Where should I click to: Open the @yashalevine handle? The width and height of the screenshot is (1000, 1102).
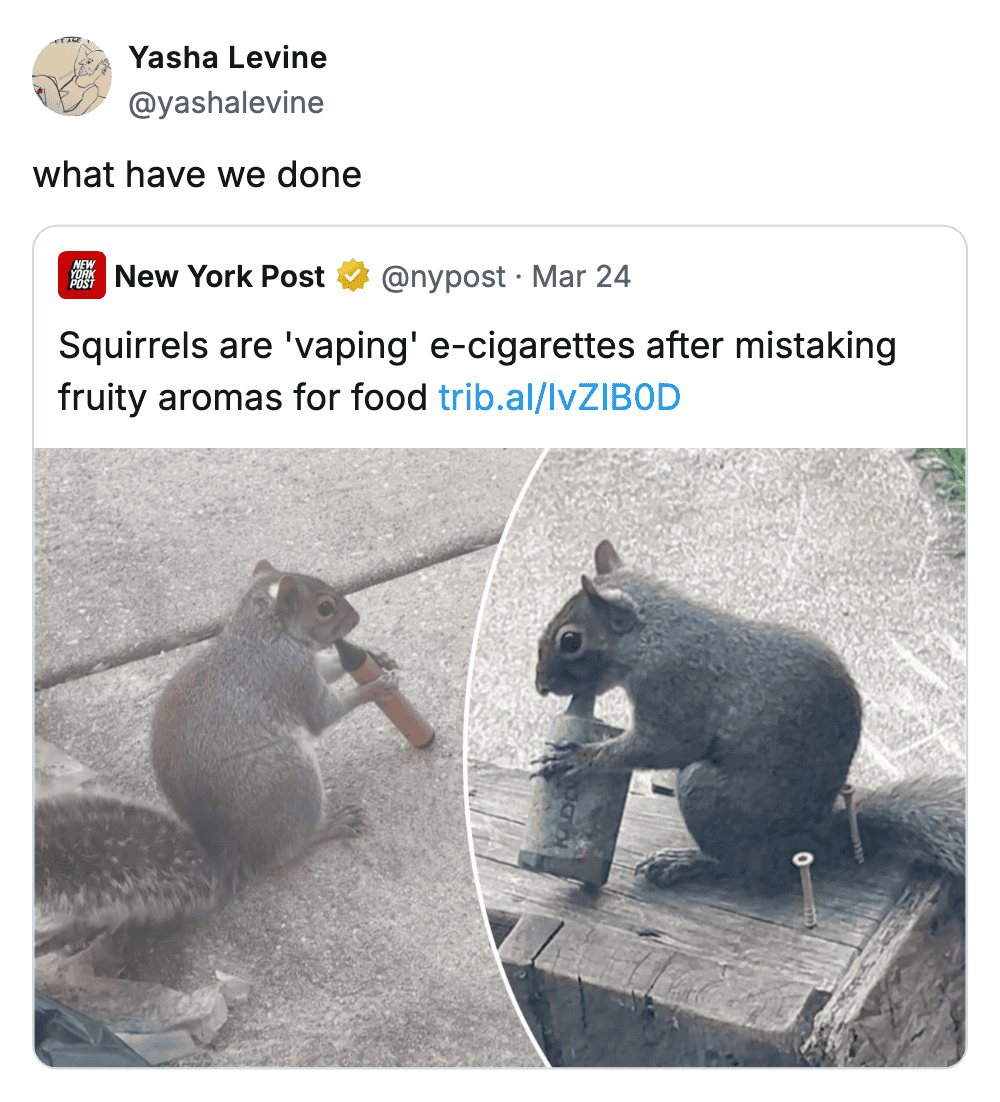tap(226, 102)
